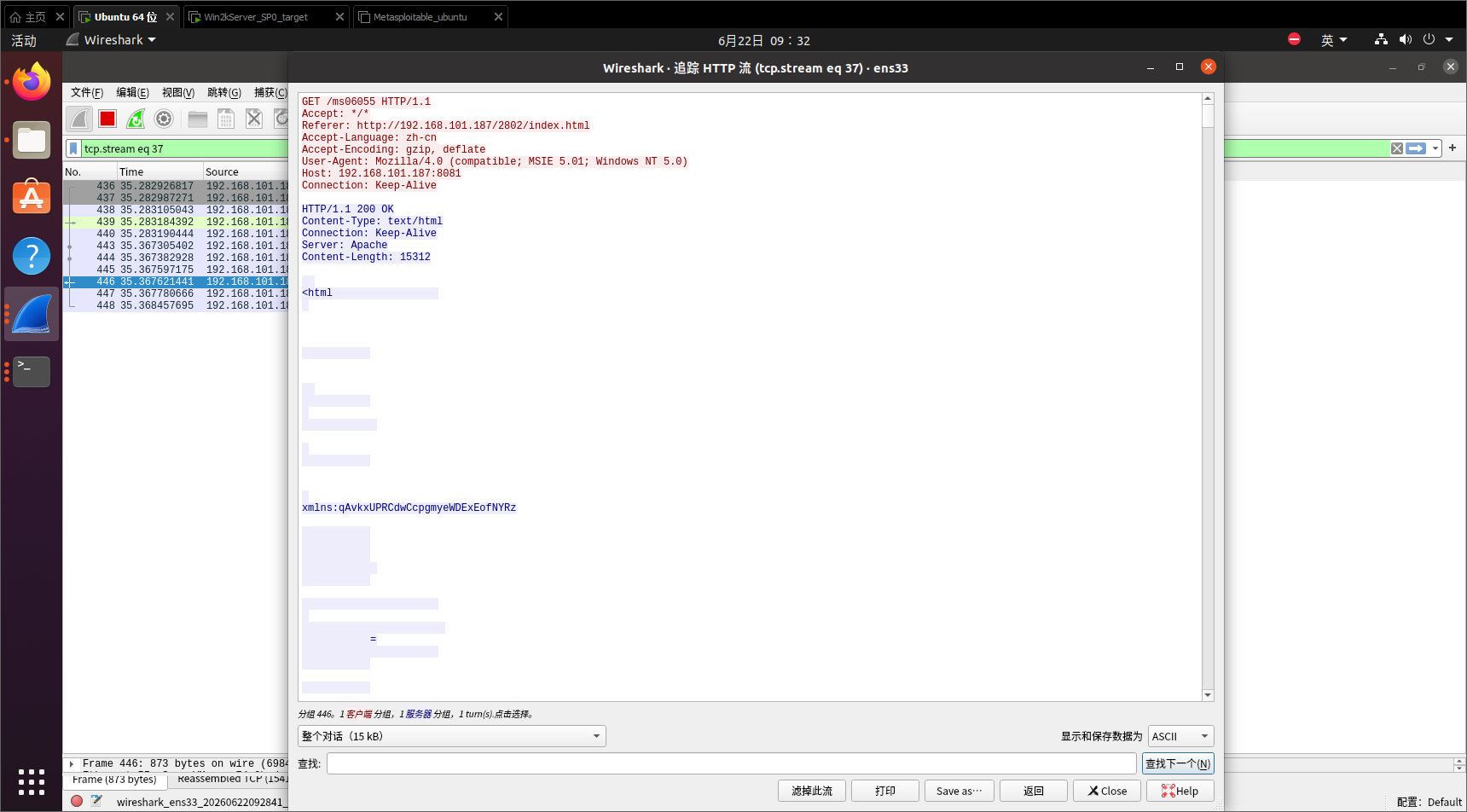1467x812 pixels.
Task: Restart the capture with the green fin icon
Action: coord(136,119)
